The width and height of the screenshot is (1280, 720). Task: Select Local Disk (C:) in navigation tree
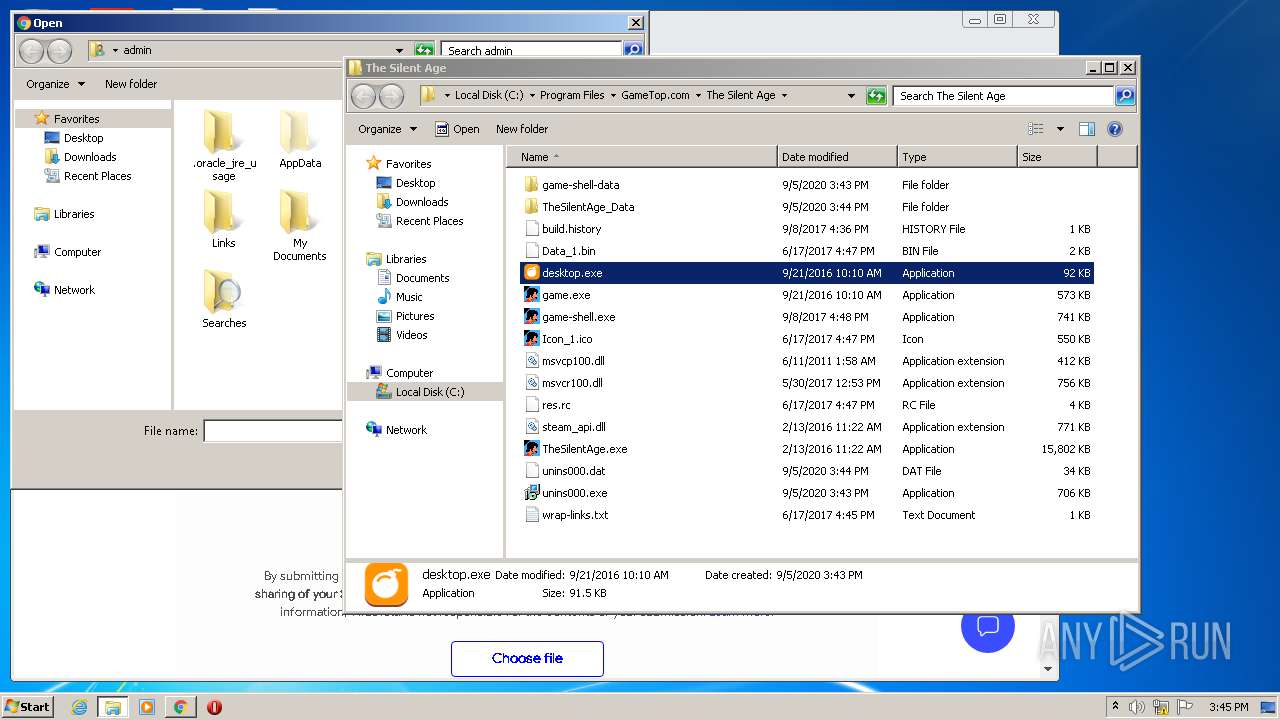click(429, 392)
